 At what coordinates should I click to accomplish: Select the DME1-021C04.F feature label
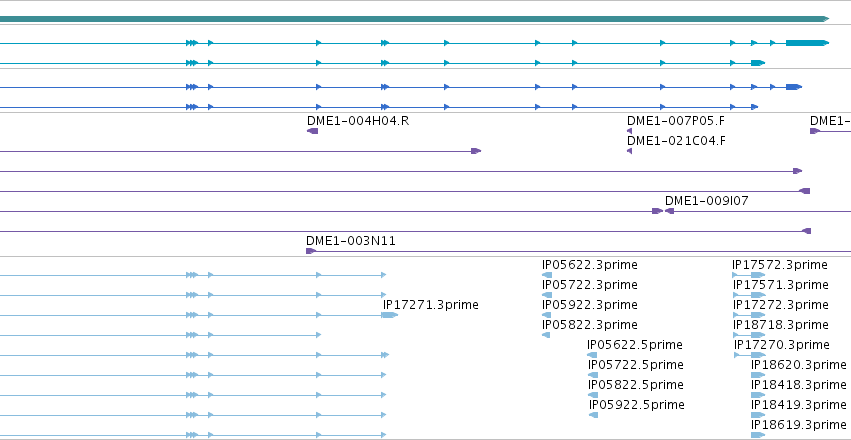(x=676, y=141)
